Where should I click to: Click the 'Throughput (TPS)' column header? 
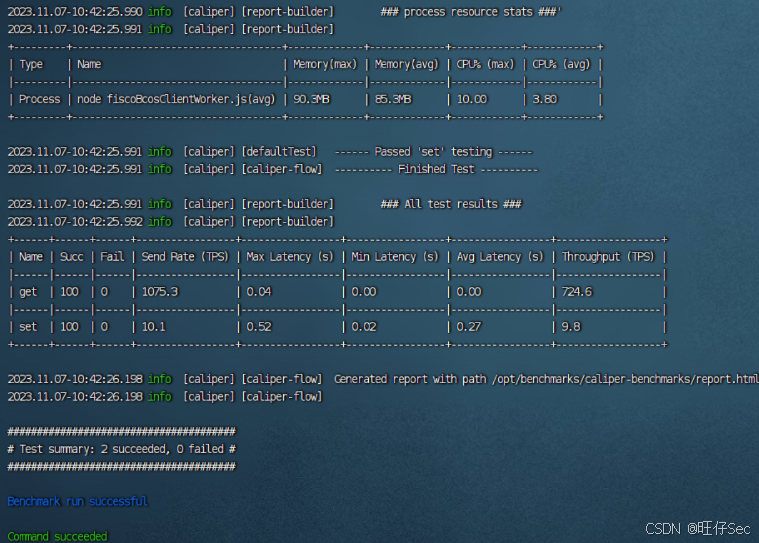608,256
